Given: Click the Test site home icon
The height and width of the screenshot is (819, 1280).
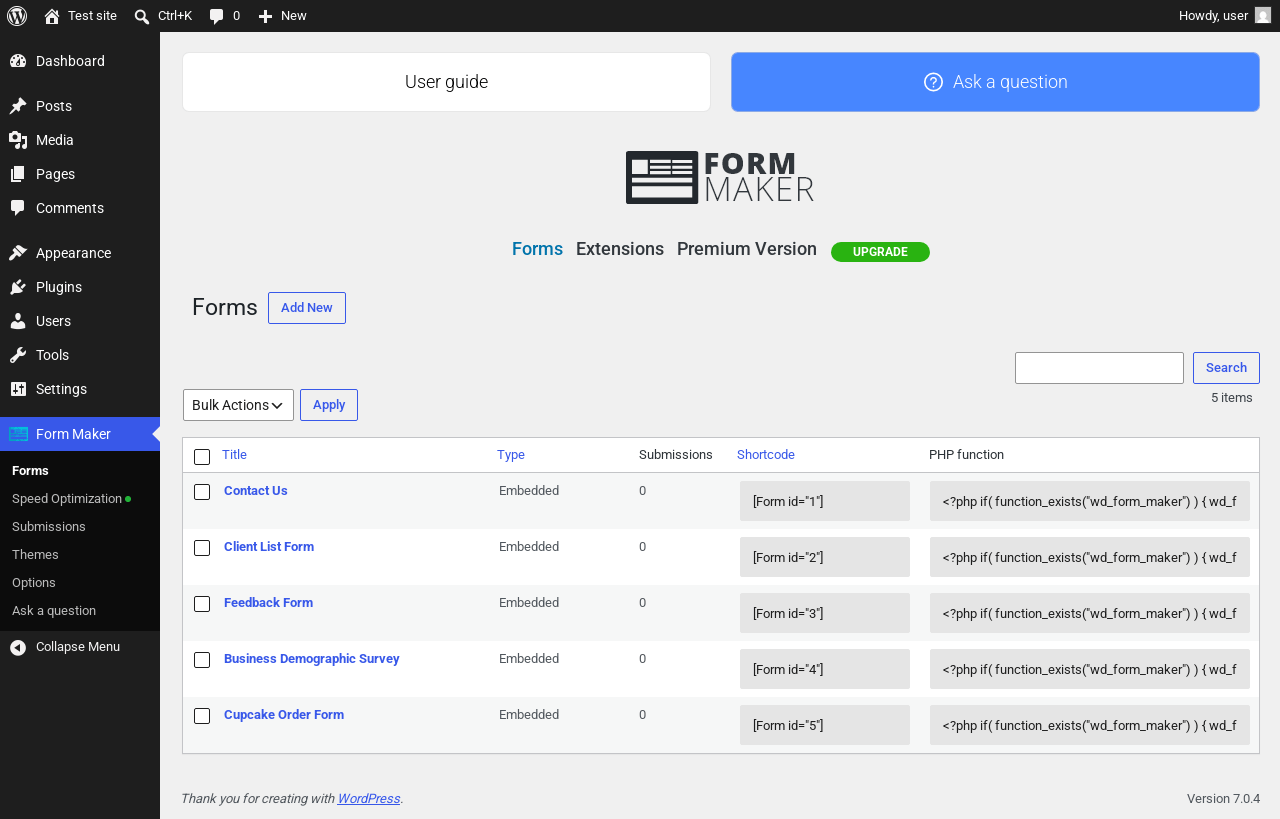Looking at the screenshot, I should point(52,16).
